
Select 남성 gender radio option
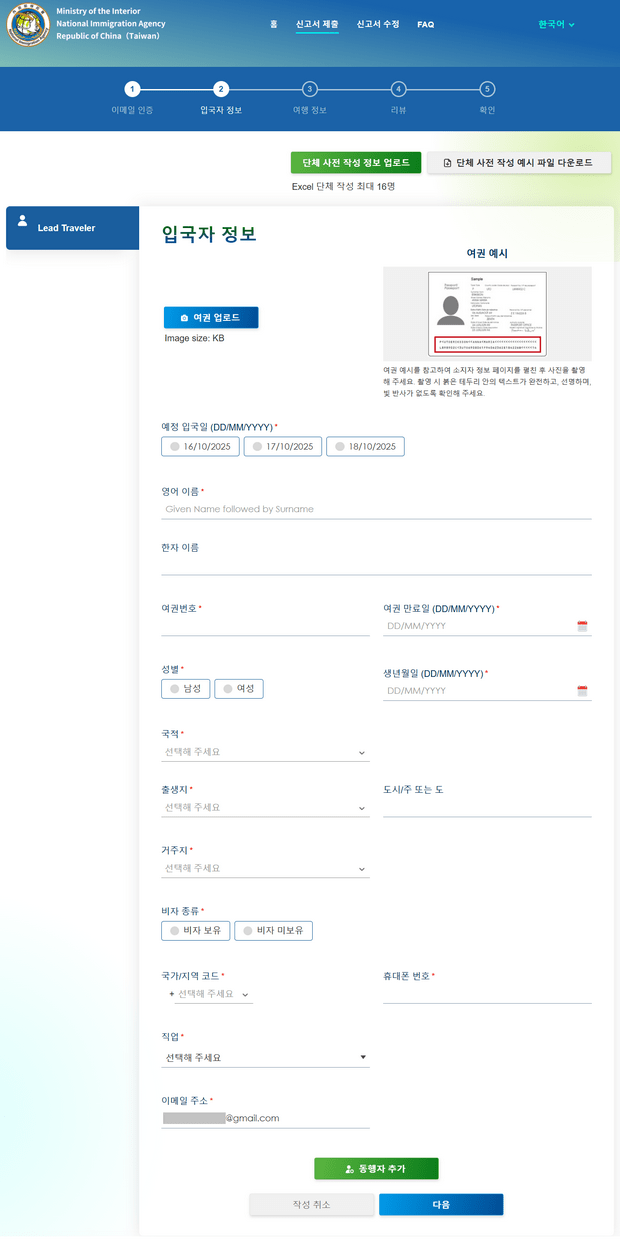click(x=186, y=689)
